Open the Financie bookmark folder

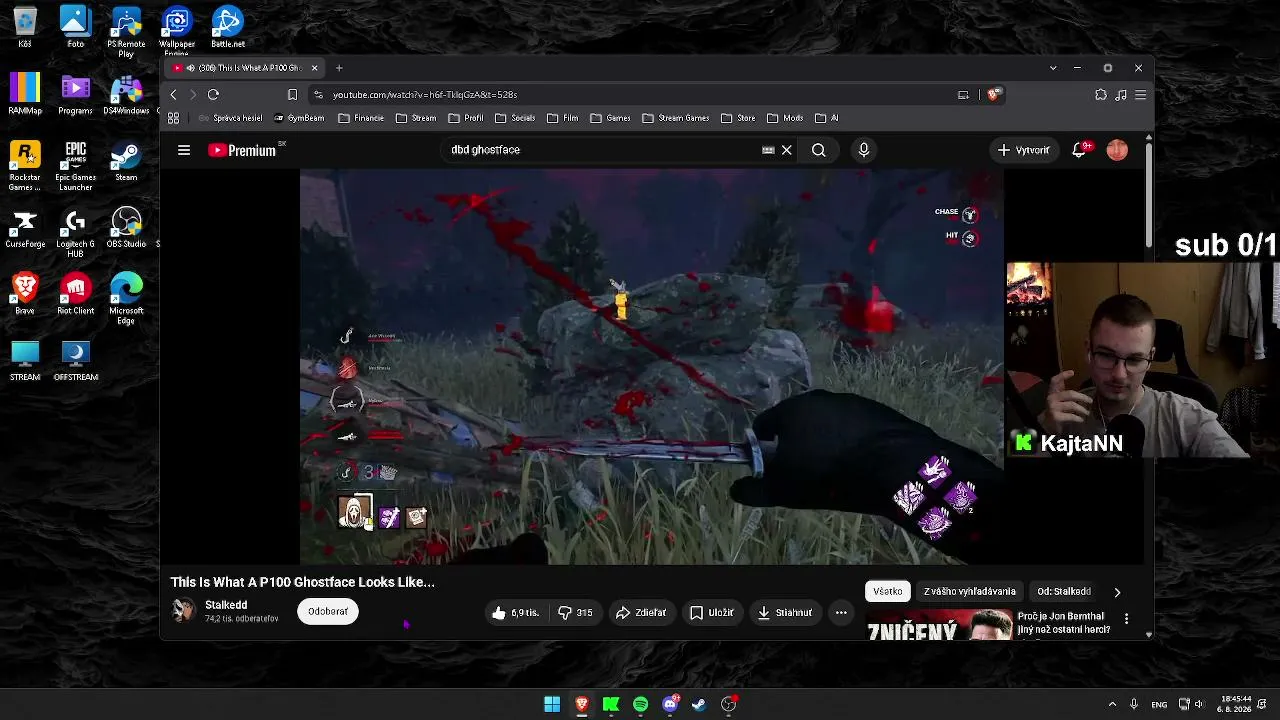361,118
